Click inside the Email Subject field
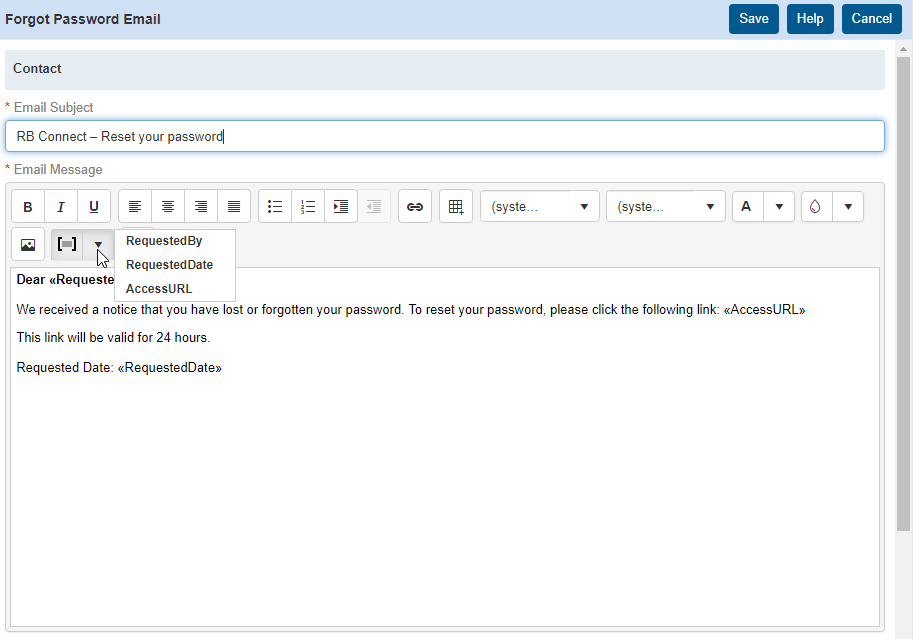 point(445,136)
